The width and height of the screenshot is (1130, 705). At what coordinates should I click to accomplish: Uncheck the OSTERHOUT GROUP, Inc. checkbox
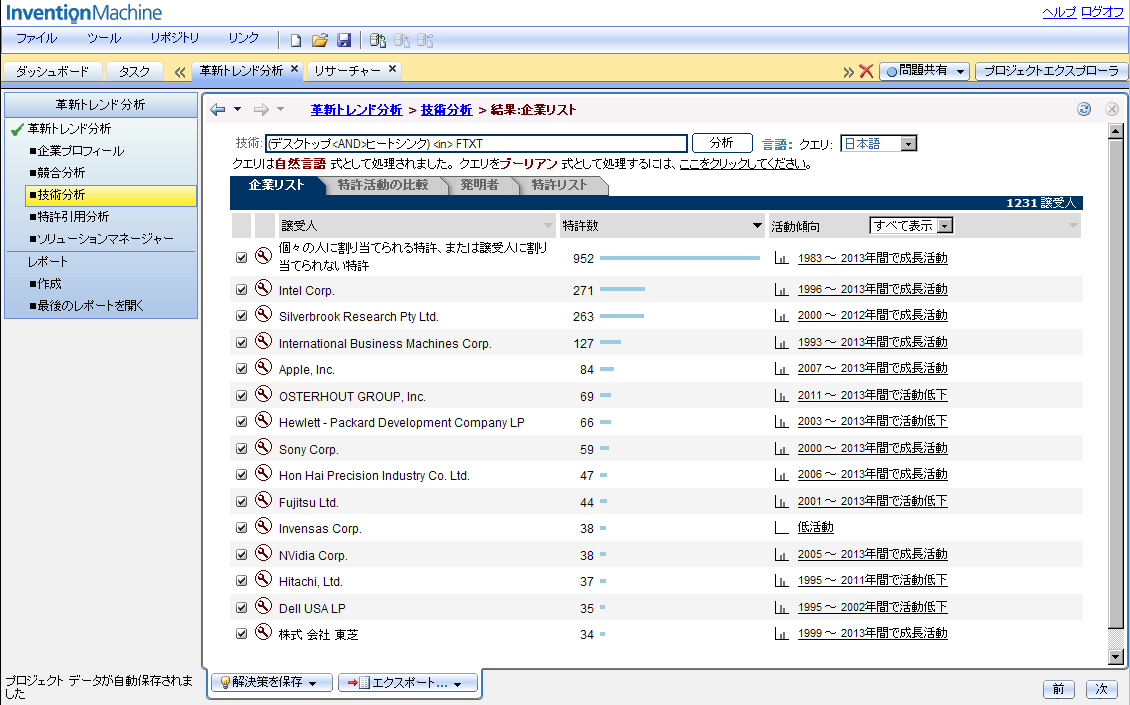241,396
